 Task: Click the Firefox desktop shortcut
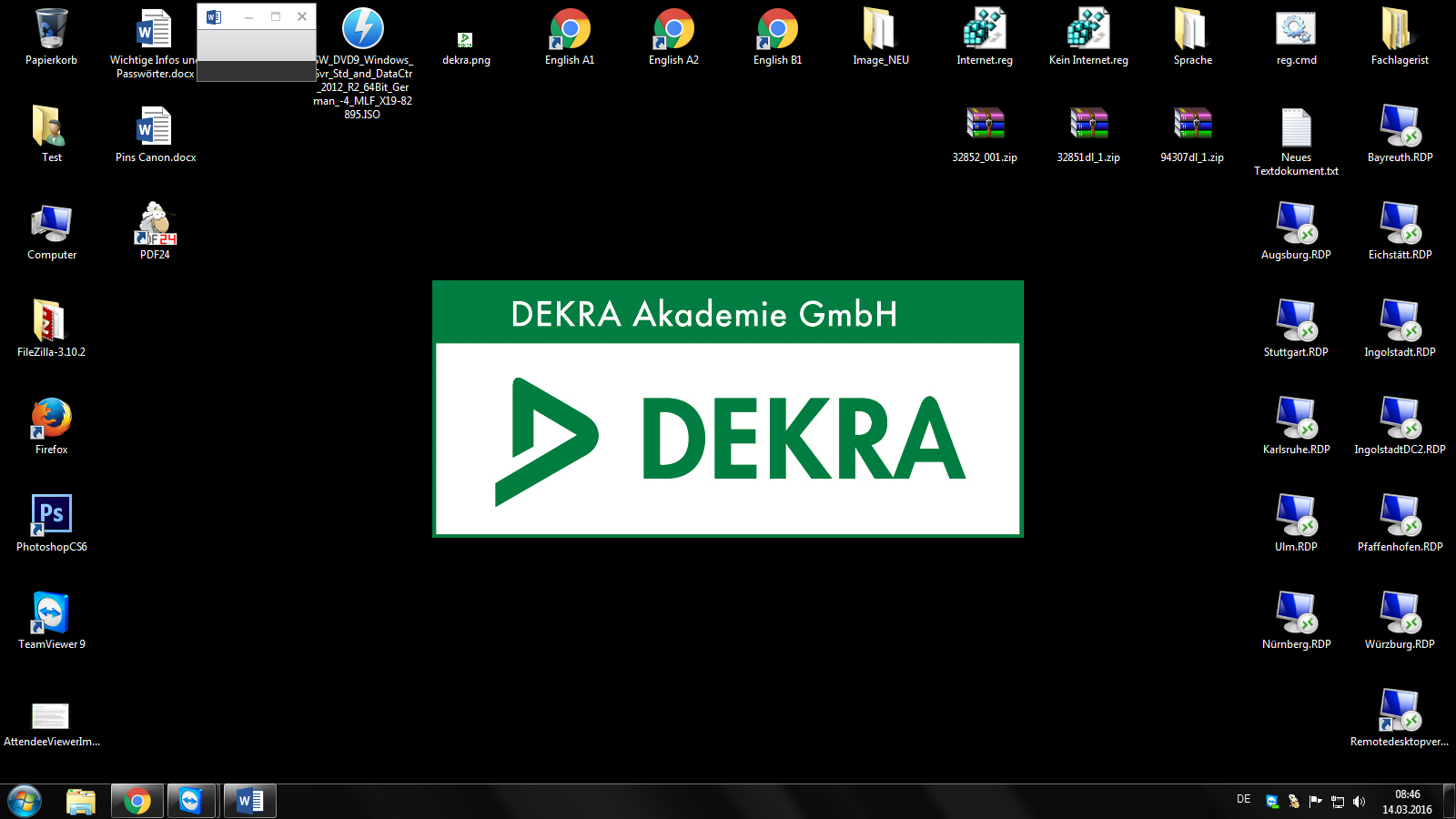point(51,419)
